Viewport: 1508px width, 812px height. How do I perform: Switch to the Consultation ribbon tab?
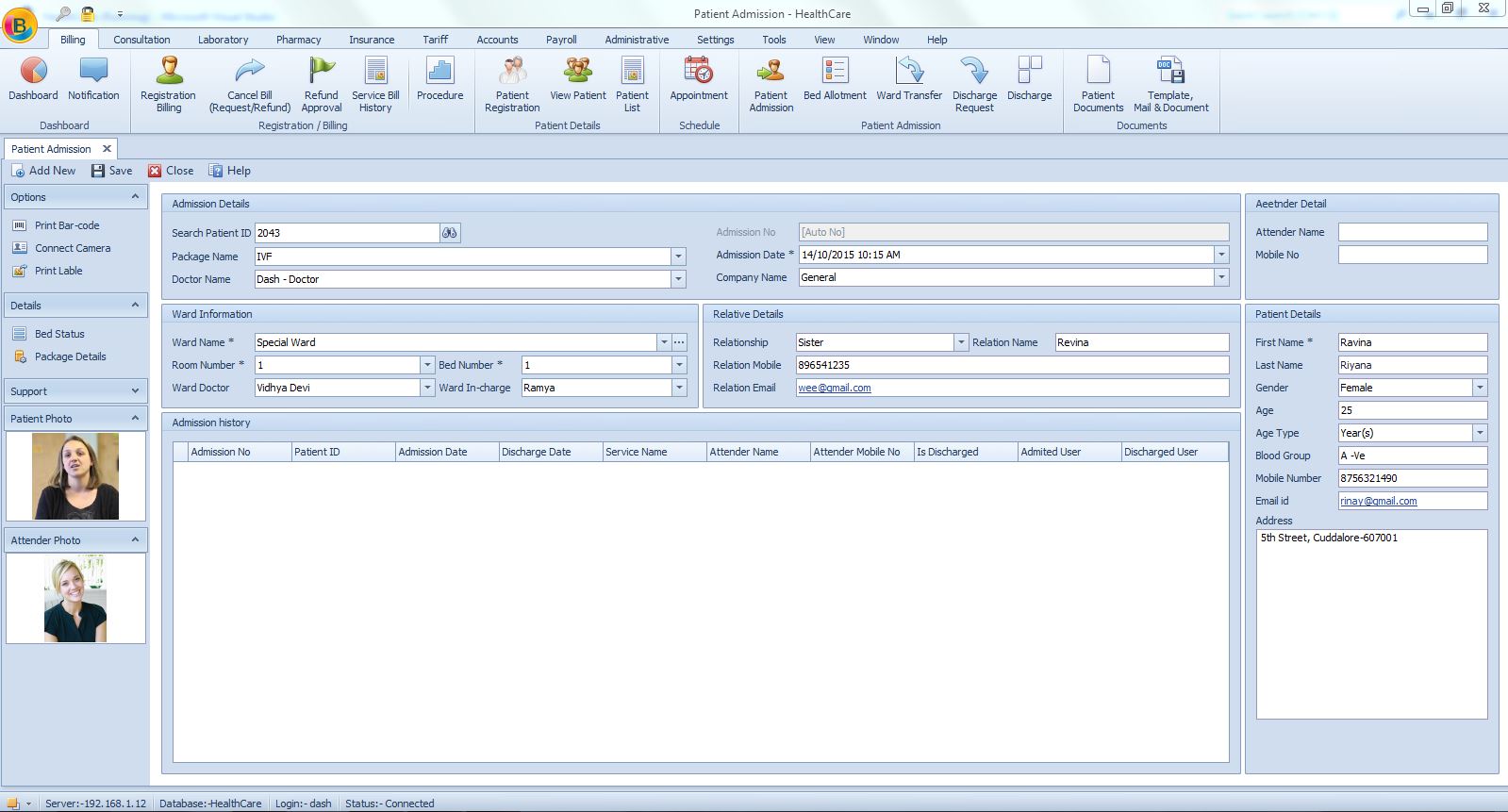pos(141,40)
